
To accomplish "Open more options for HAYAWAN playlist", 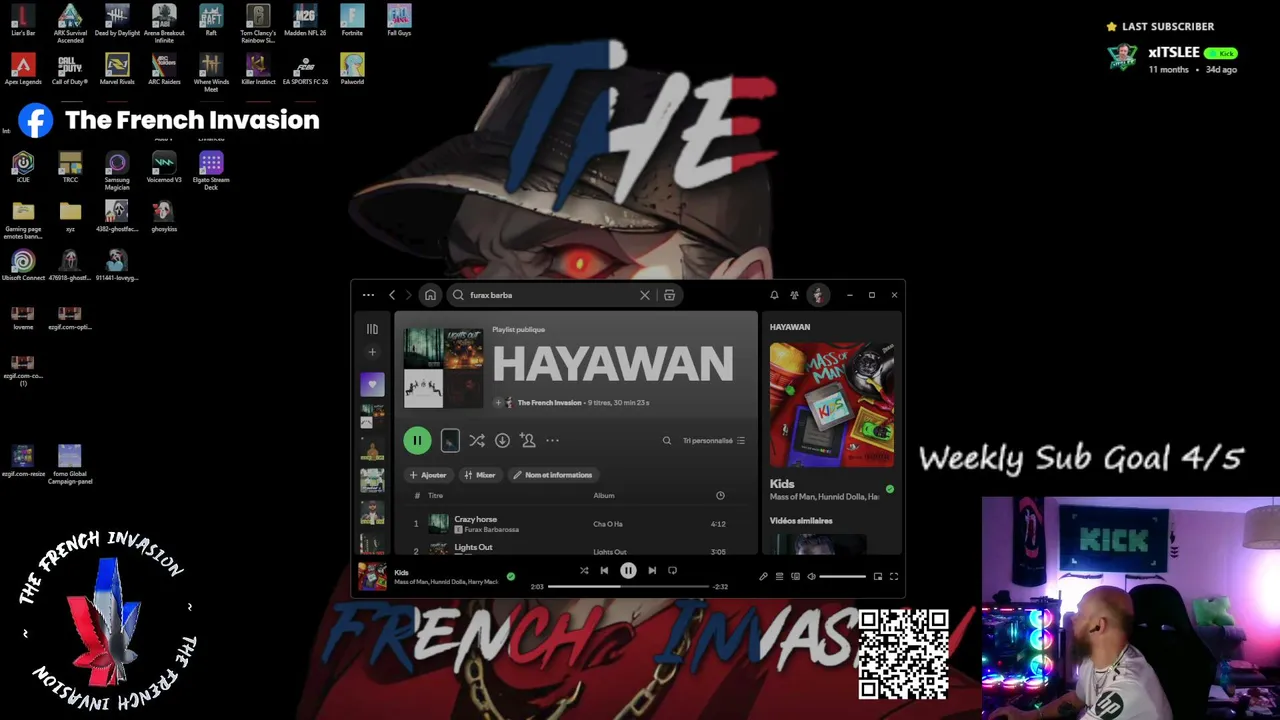I will (552, 440).
